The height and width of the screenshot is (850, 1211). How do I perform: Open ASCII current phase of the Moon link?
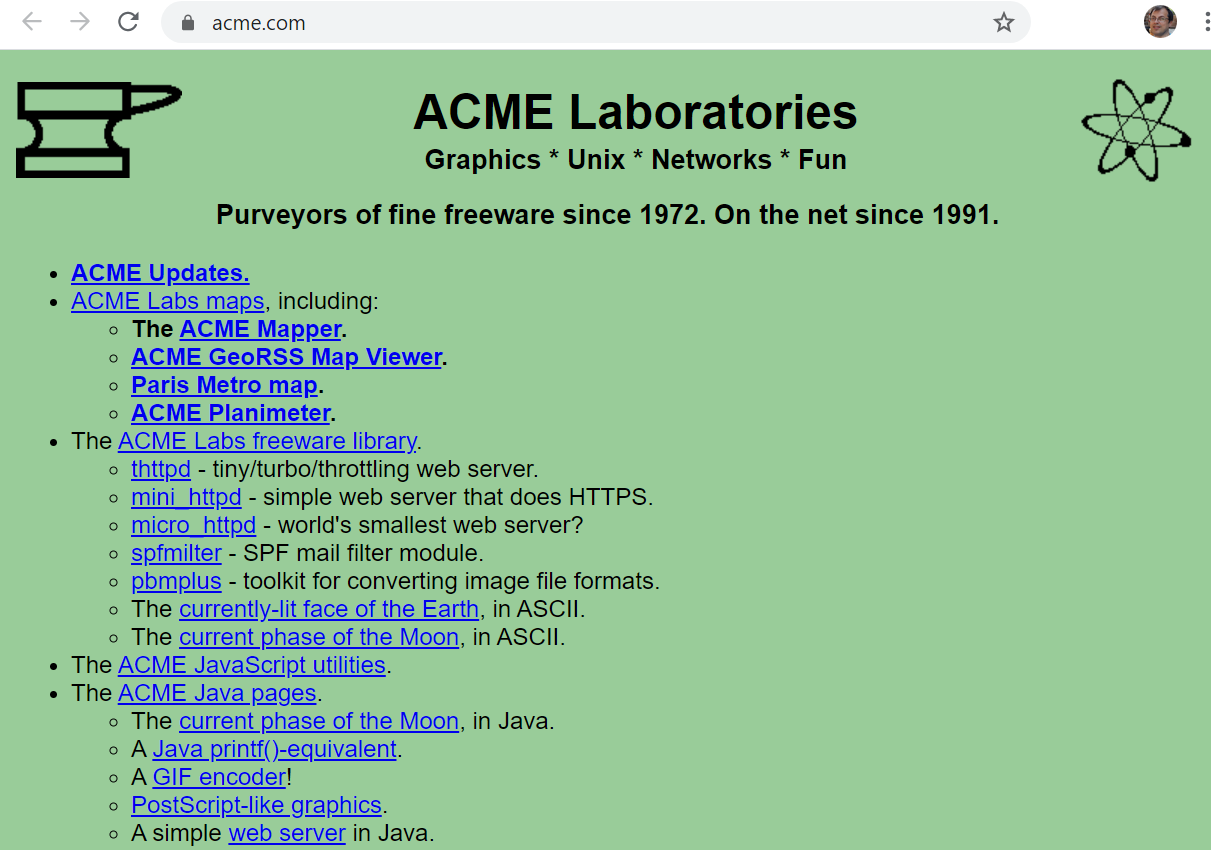tap(319, 637)
